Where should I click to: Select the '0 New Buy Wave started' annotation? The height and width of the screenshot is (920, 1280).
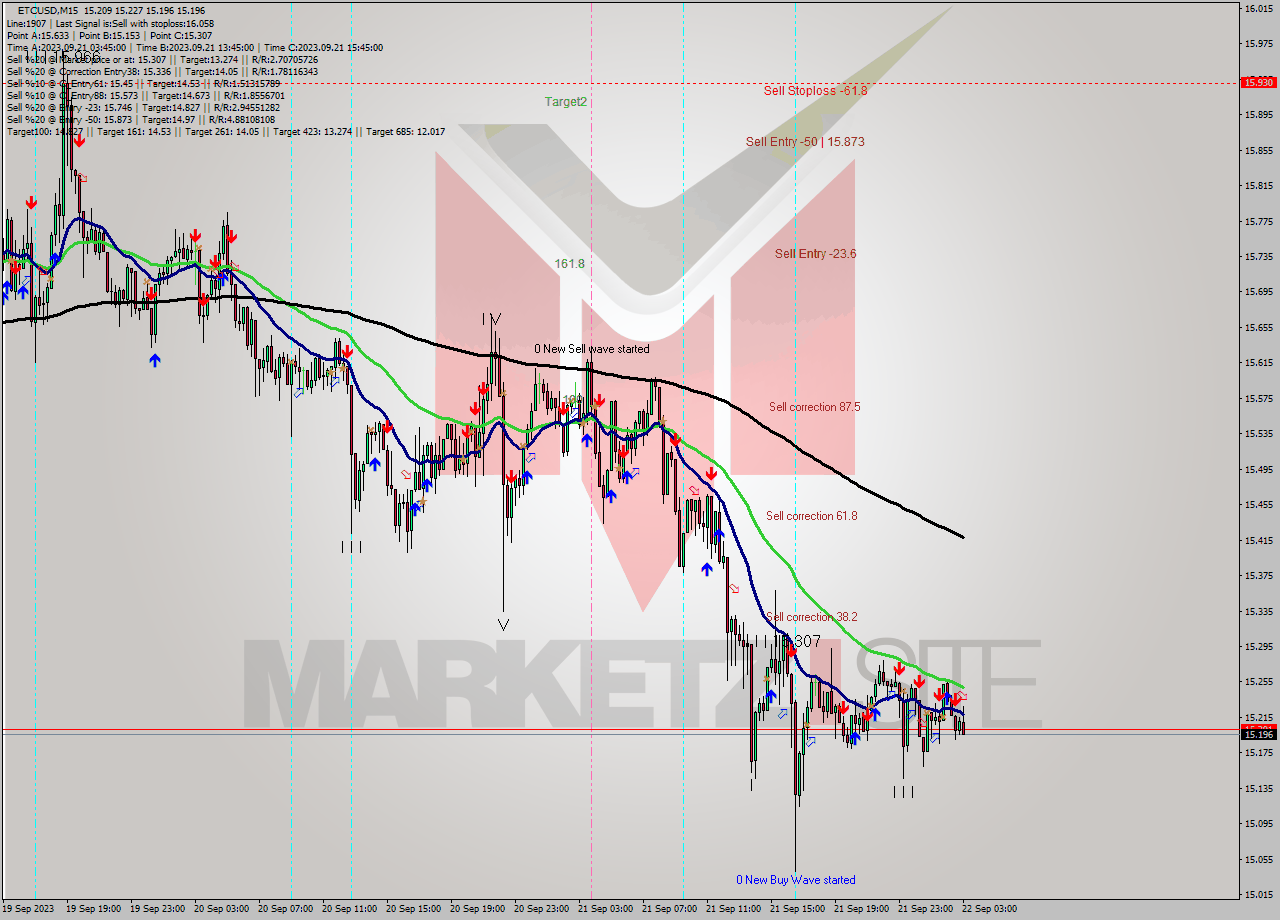pos(796,880)
